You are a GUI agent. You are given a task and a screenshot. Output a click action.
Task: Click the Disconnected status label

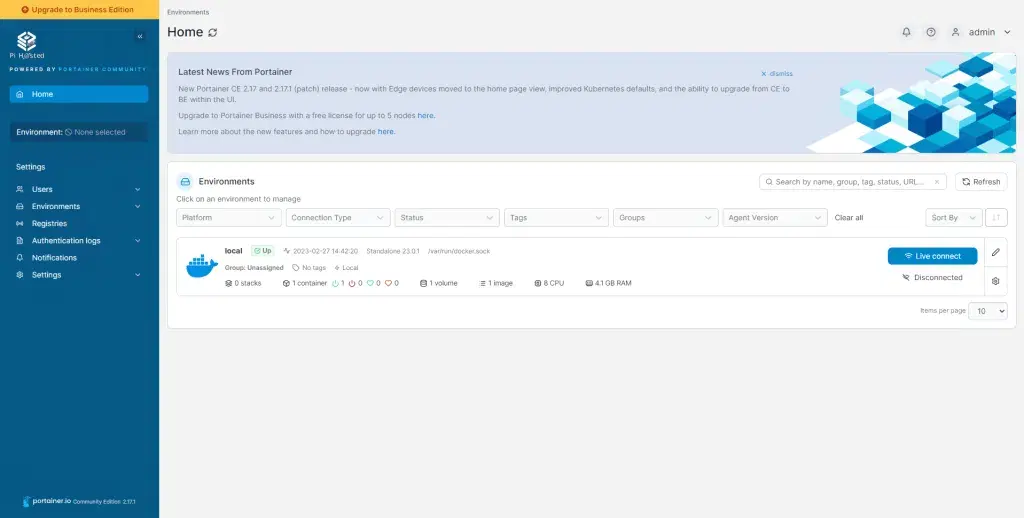[x=933, y=278]
